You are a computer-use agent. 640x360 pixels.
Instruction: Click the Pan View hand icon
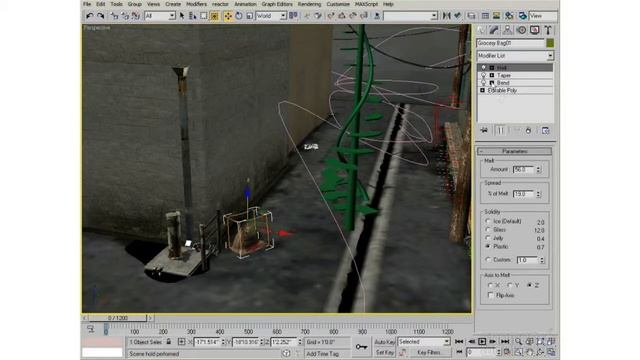(x=529, y=352)
